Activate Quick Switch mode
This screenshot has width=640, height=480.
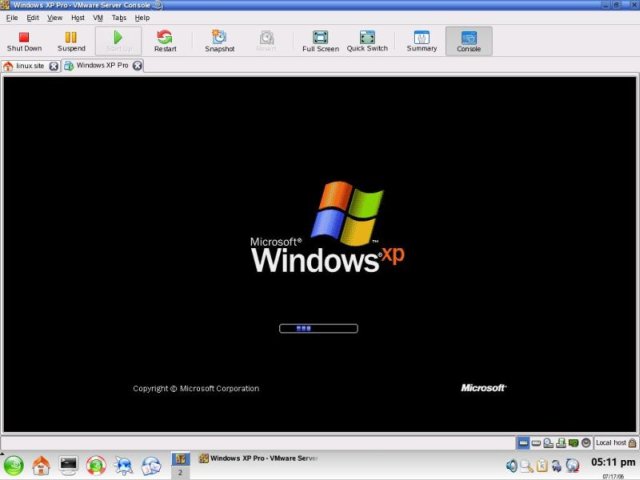367,41
